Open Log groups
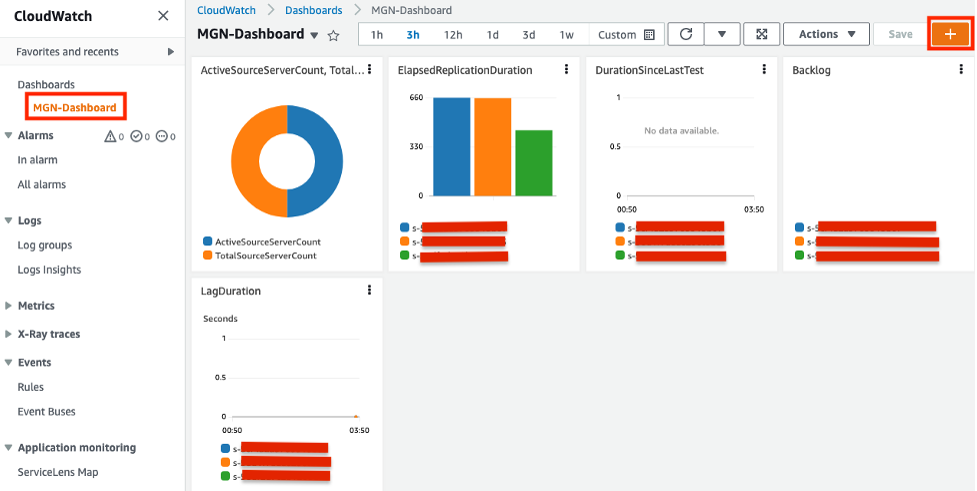Image resolution: width=977 pixels, height=491 pixels. (x=45, y=246)
